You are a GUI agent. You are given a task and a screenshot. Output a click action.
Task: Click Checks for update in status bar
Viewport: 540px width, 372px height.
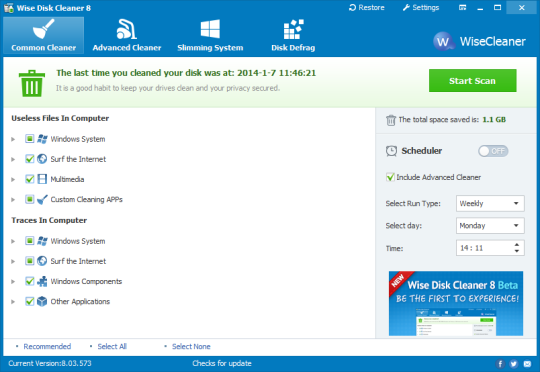click(222, 363)
